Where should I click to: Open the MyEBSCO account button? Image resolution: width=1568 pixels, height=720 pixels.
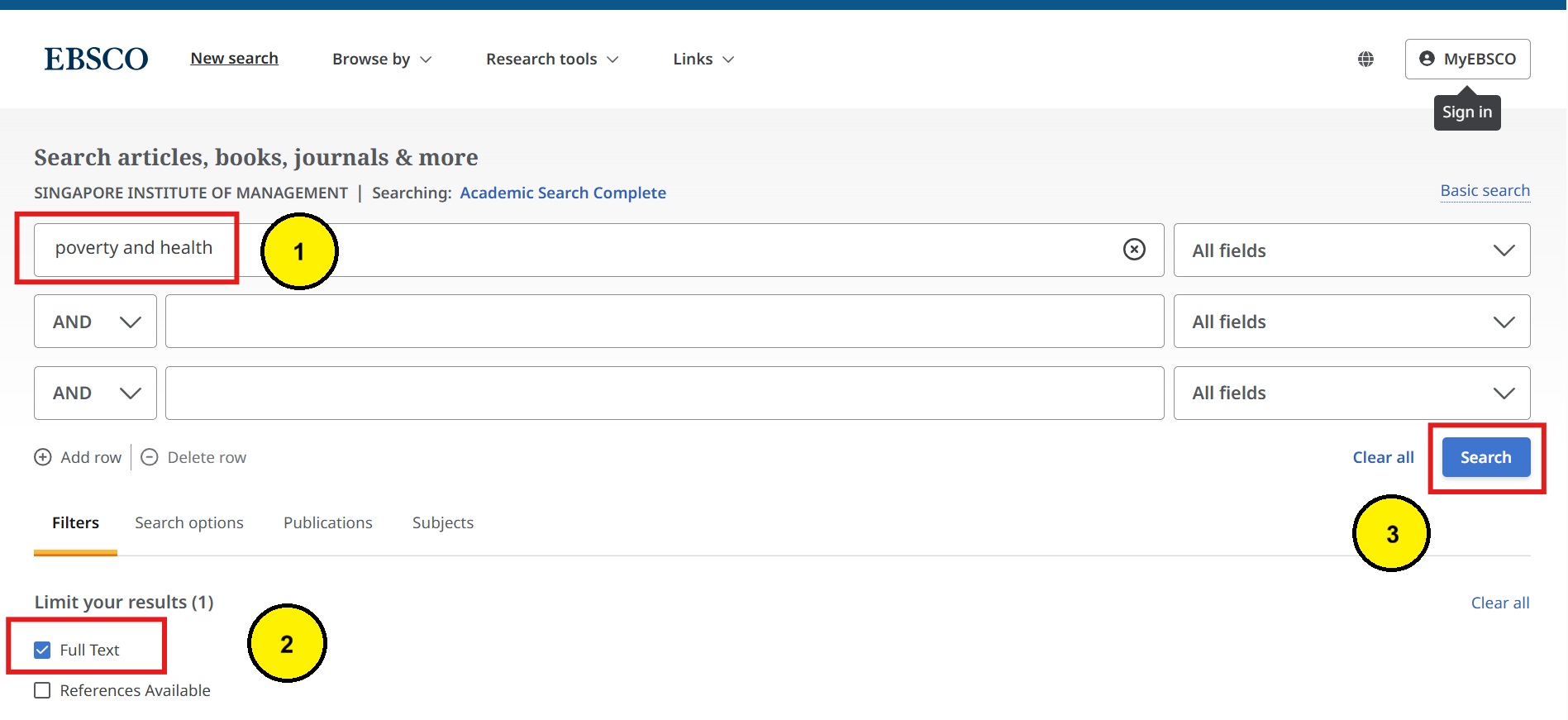point(1467,59)
